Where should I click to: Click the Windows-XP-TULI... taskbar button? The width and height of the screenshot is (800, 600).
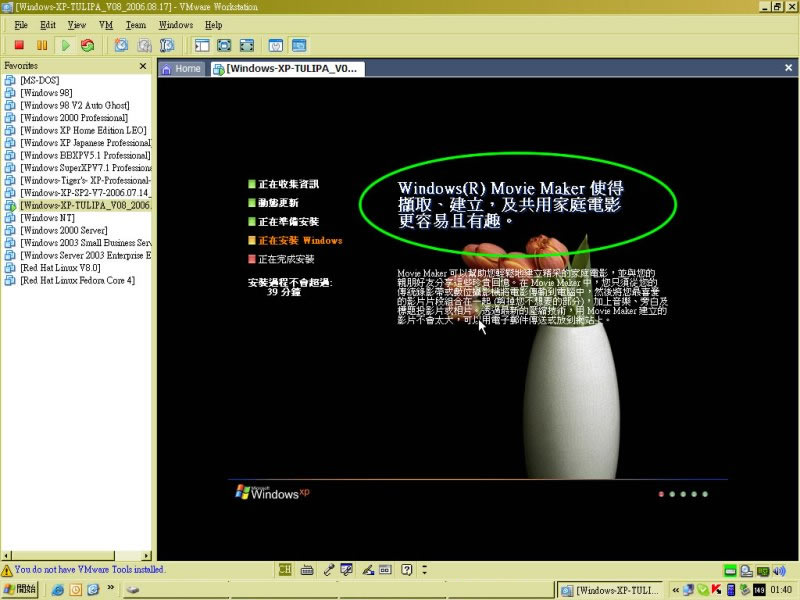coord(610,590)
